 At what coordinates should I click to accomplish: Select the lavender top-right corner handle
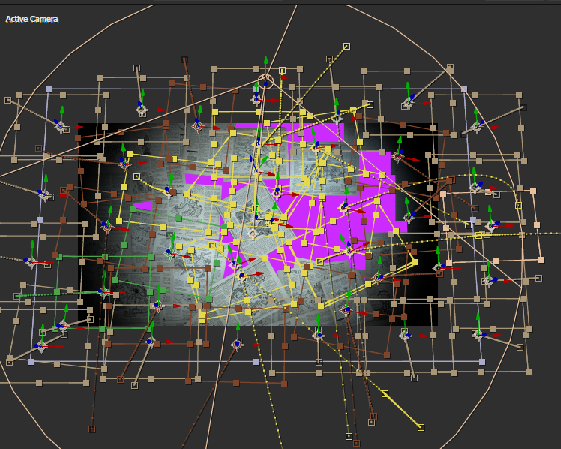tap(464, 89)
